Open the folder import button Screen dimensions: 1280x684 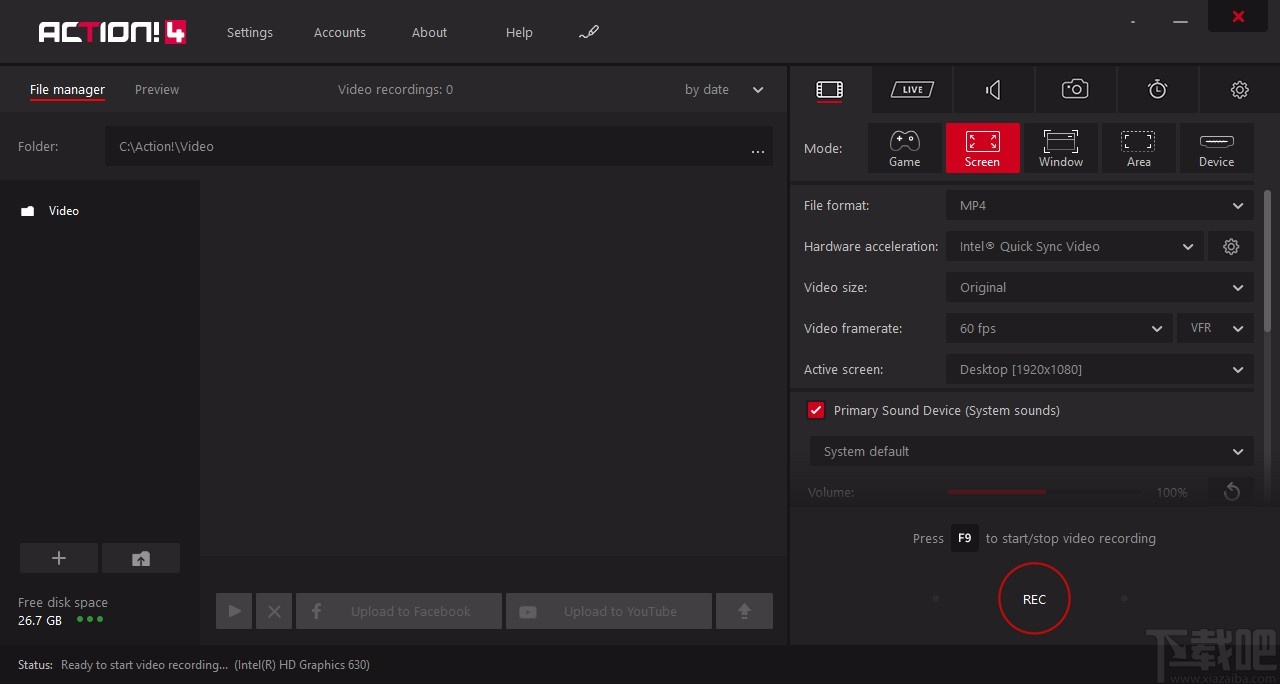point(141,558)
